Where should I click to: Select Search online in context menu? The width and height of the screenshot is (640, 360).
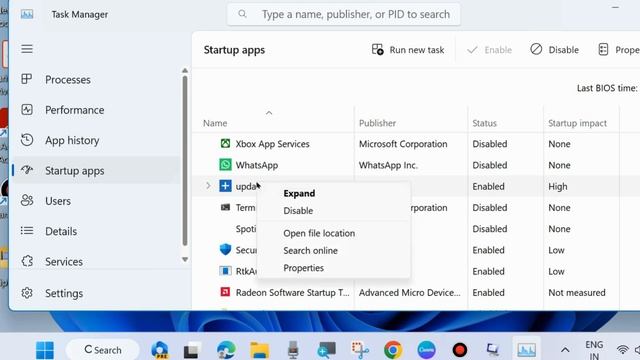(x=311, y=251)
